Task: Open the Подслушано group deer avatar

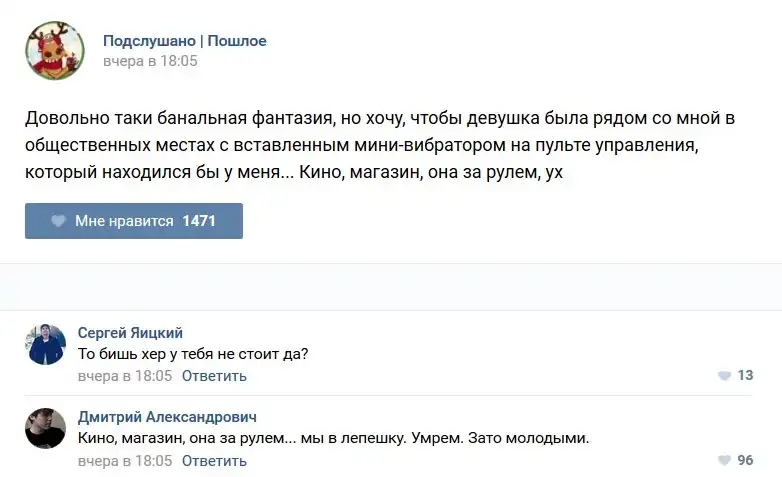Action: click(x=55, y=50)
